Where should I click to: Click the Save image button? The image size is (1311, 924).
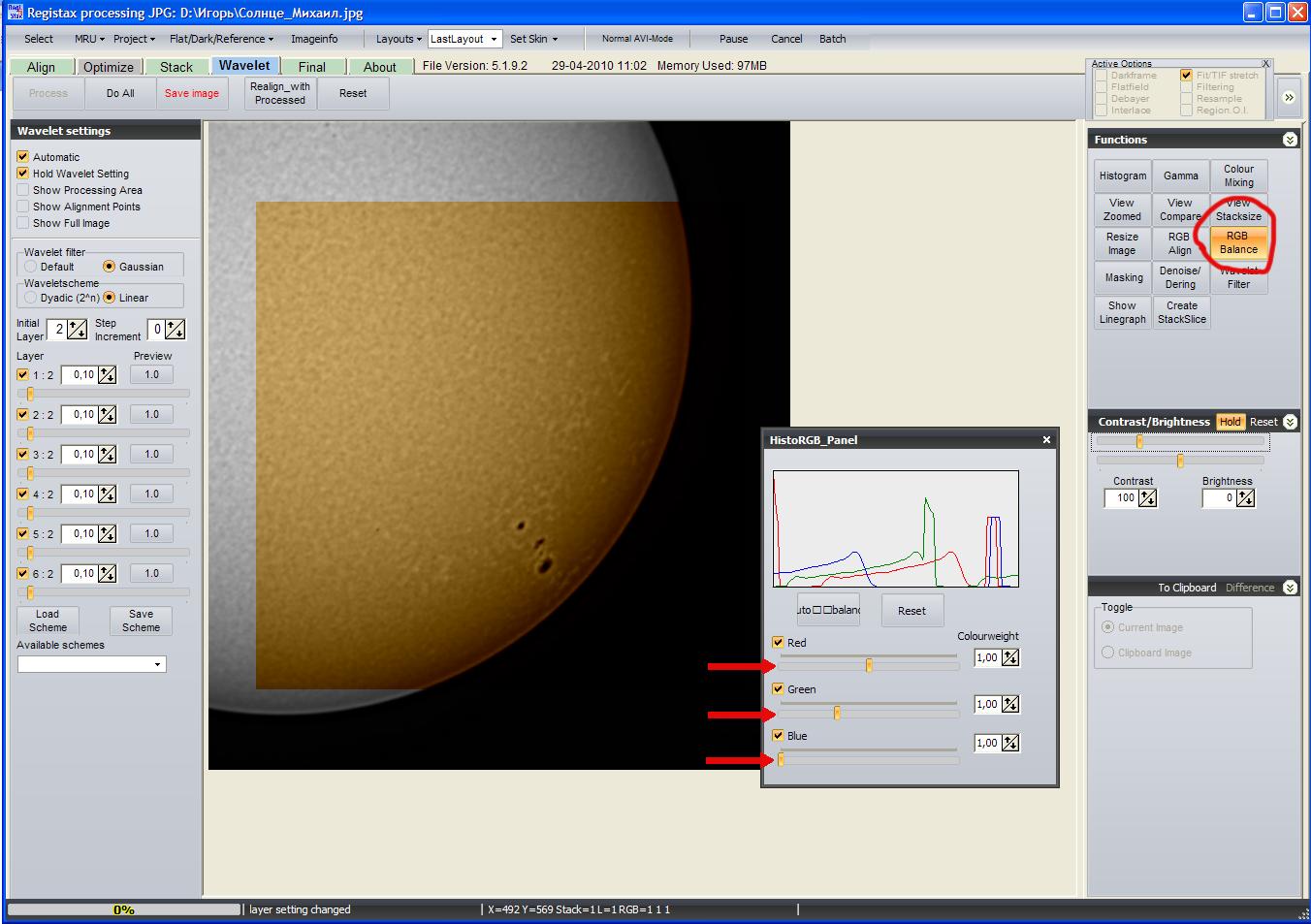[x=191, y=93]
